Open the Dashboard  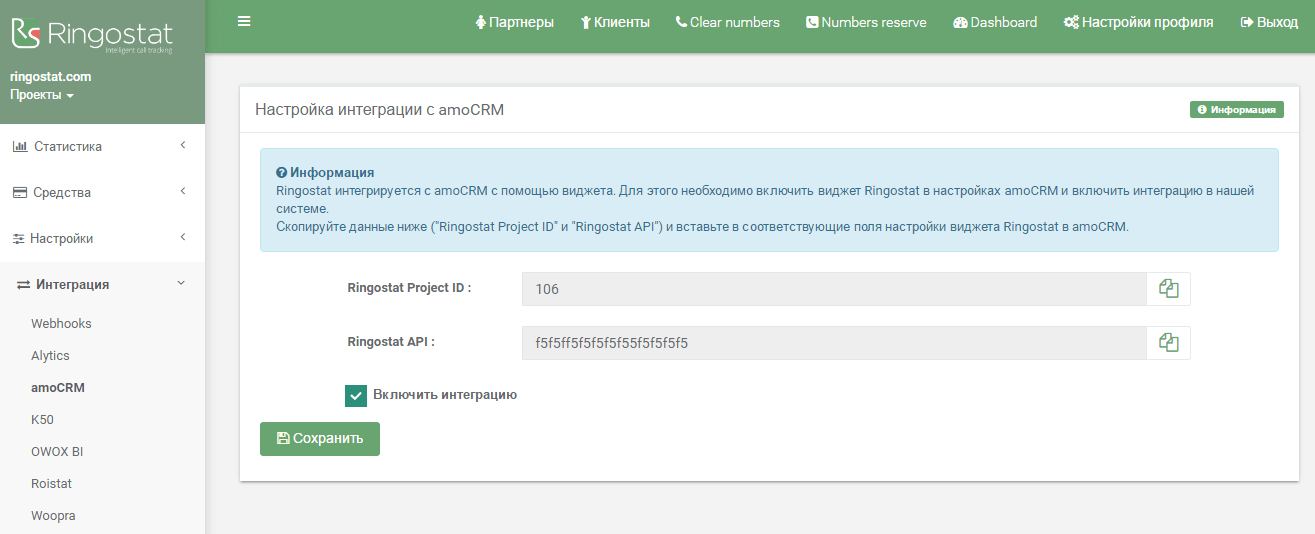tap(995, 22)
